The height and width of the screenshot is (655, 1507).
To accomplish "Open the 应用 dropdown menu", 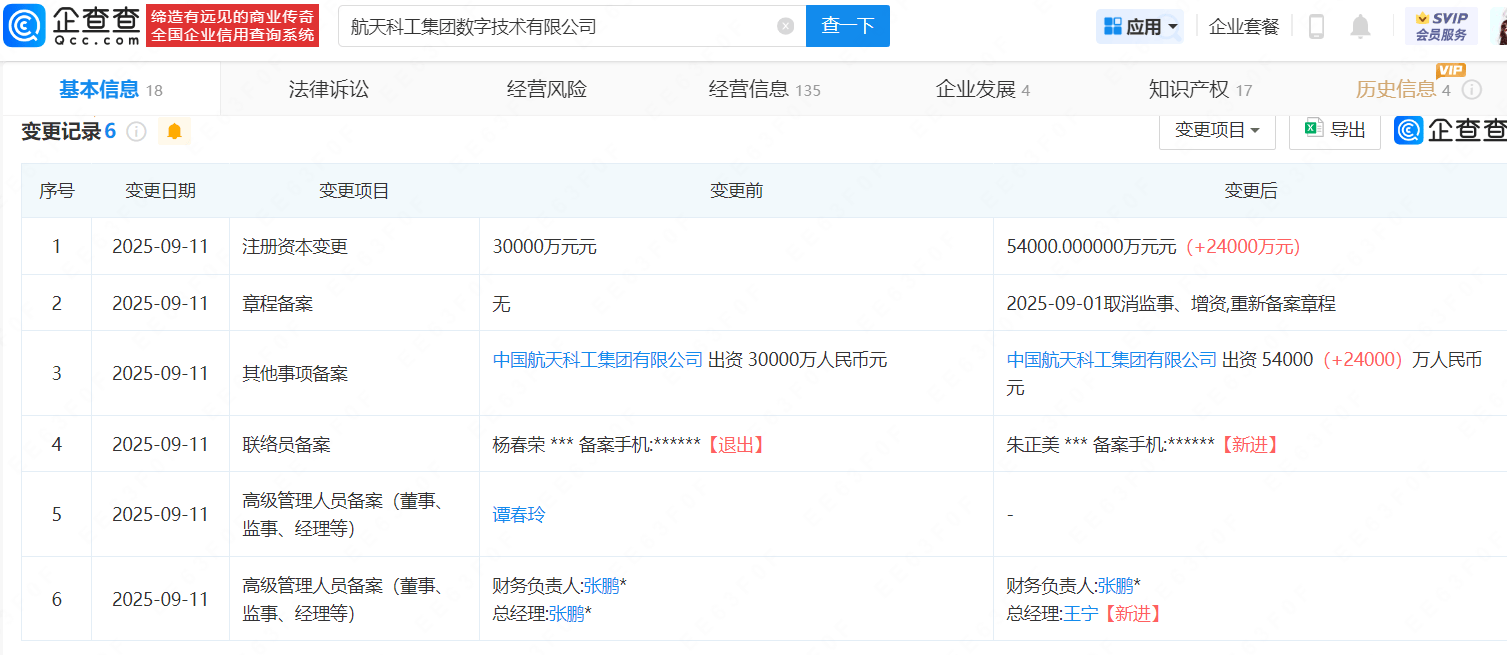I will tap(1140, 27).
